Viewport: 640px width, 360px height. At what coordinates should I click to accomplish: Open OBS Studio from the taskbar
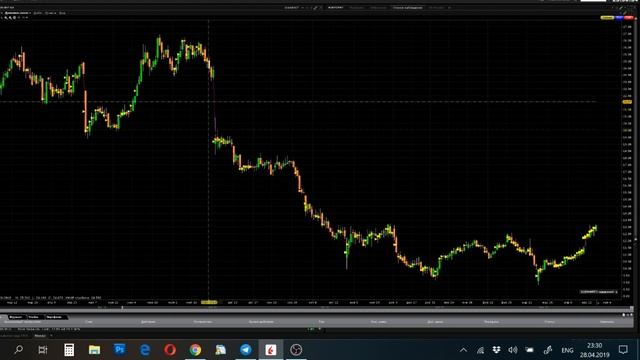296,350
